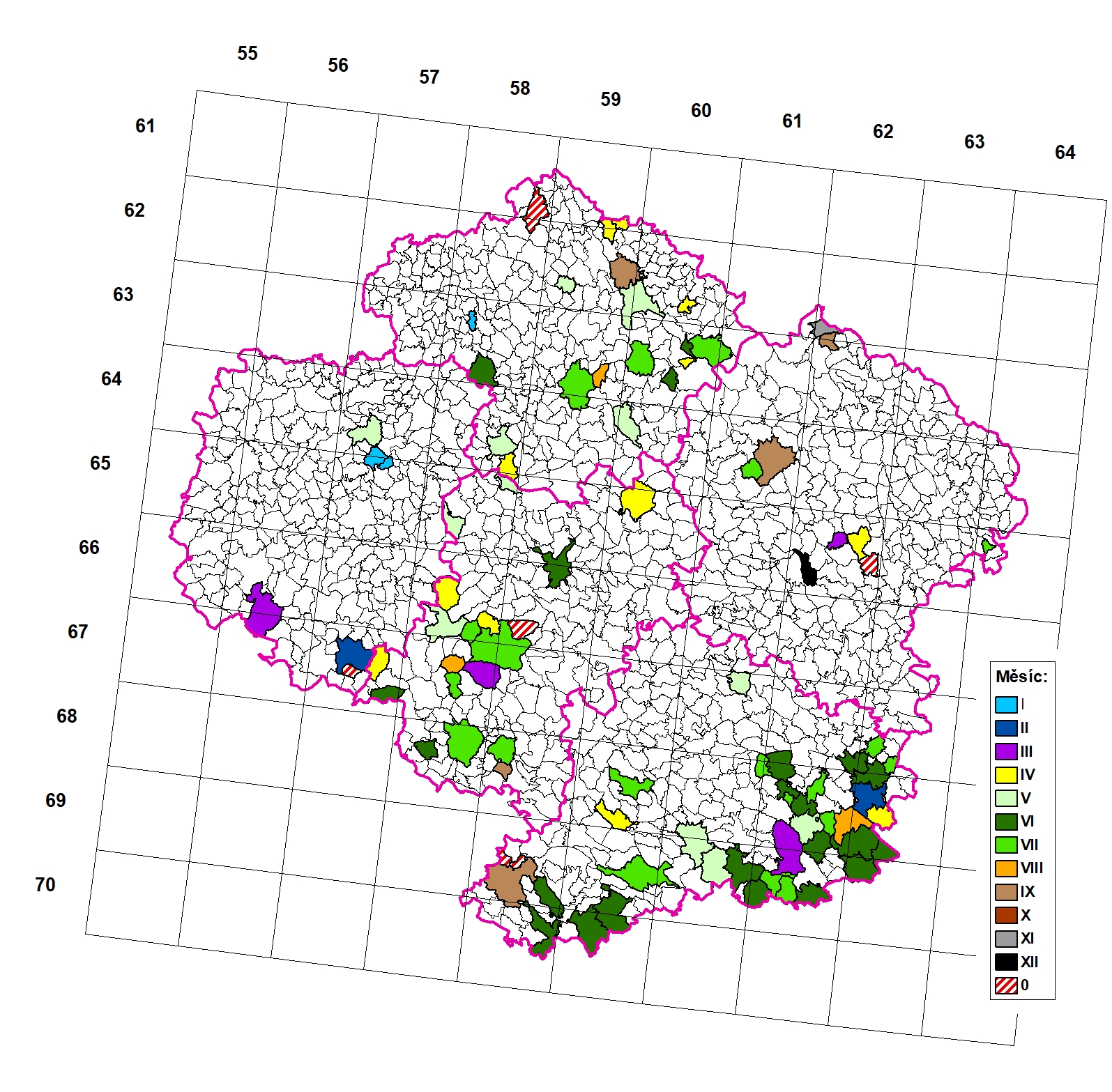Image resolution: width=1112 pixels, height=1092 pixels.
Task: Select the dark green region in map center
Action: tap(558, 565)
